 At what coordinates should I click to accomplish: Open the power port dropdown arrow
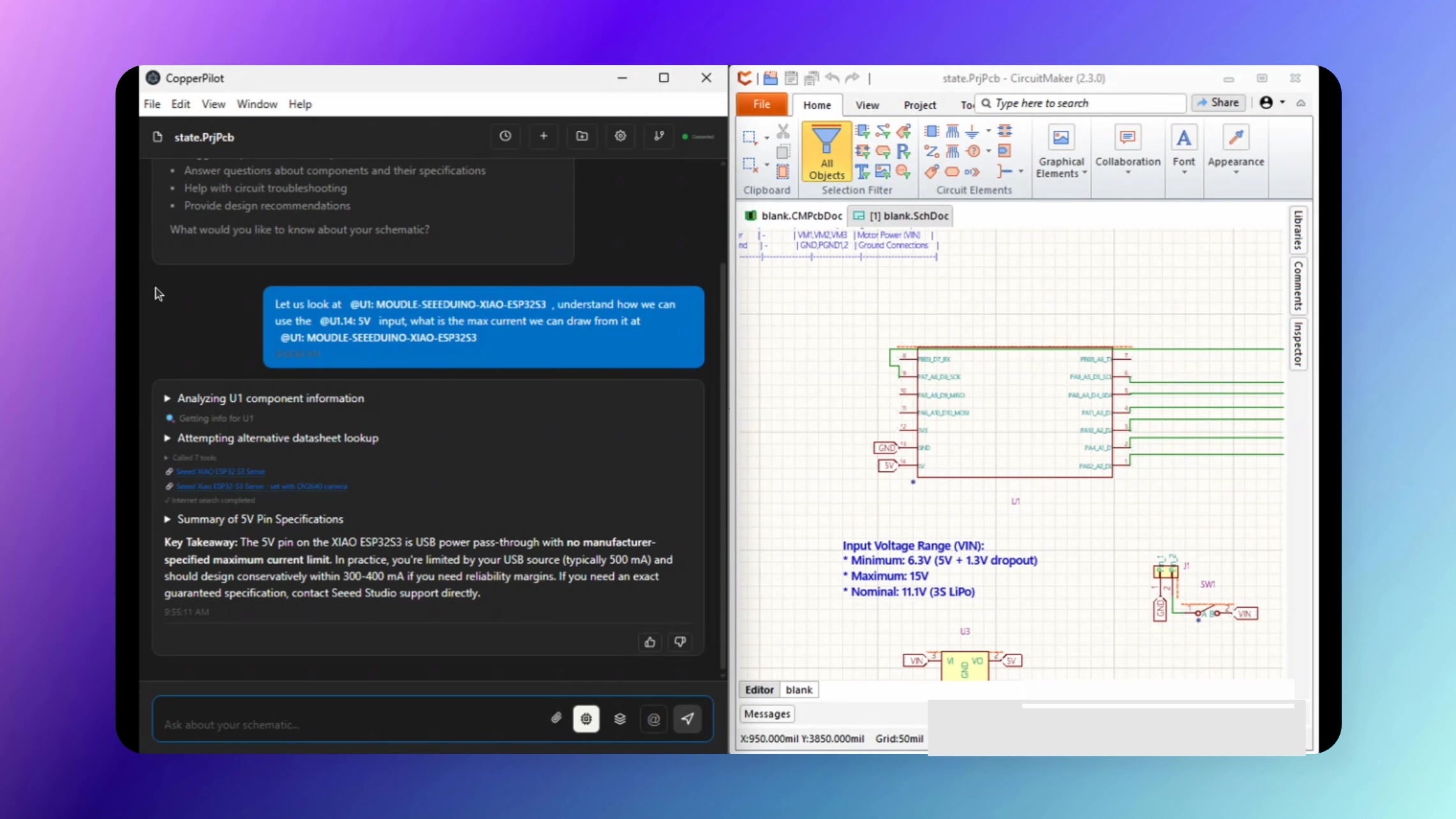coord(988,131)
